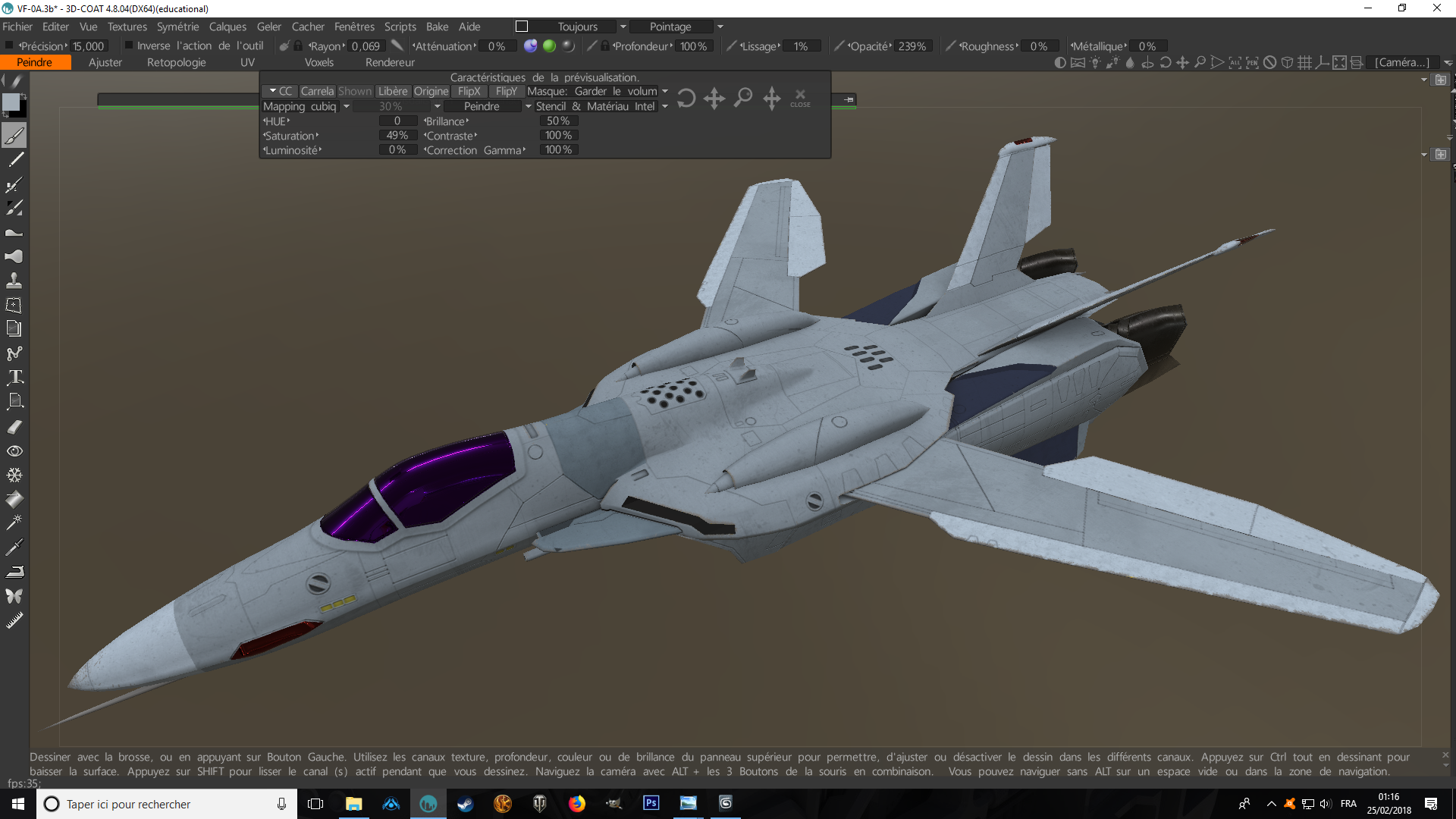
Task: Open the eye hide tool
Action: pyautogui.click(x=14, y=451)
